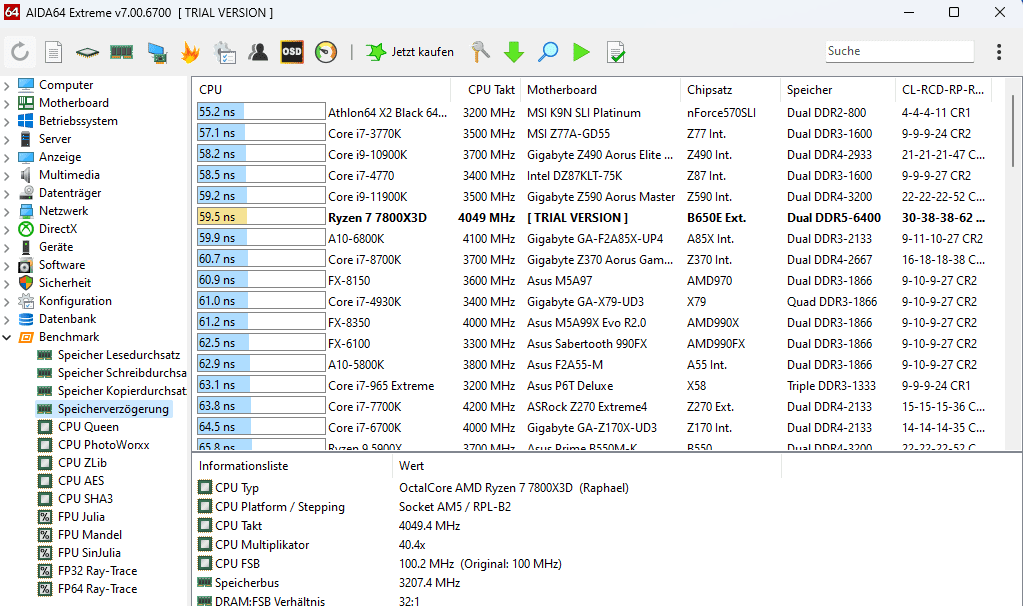Sort by Chipsatz column header

[x=730, y=90]
